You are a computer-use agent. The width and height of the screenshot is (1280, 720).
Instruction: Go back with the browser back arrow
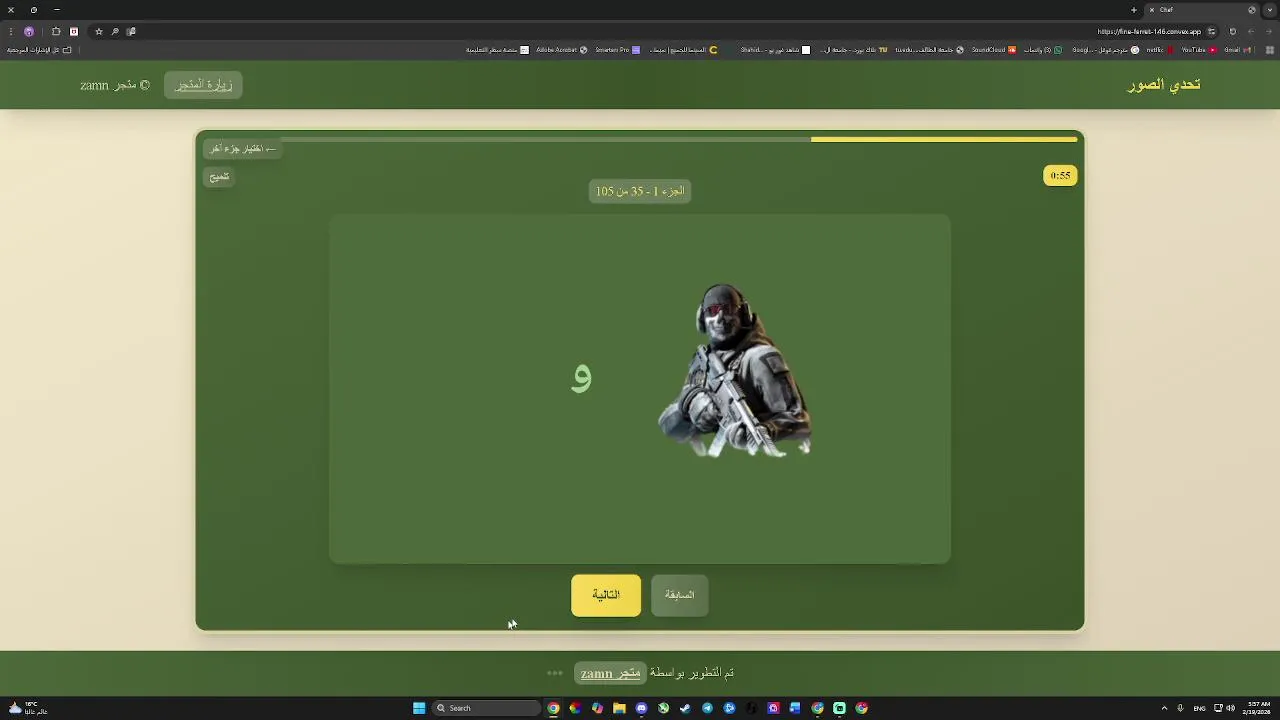pos(1269,31)
